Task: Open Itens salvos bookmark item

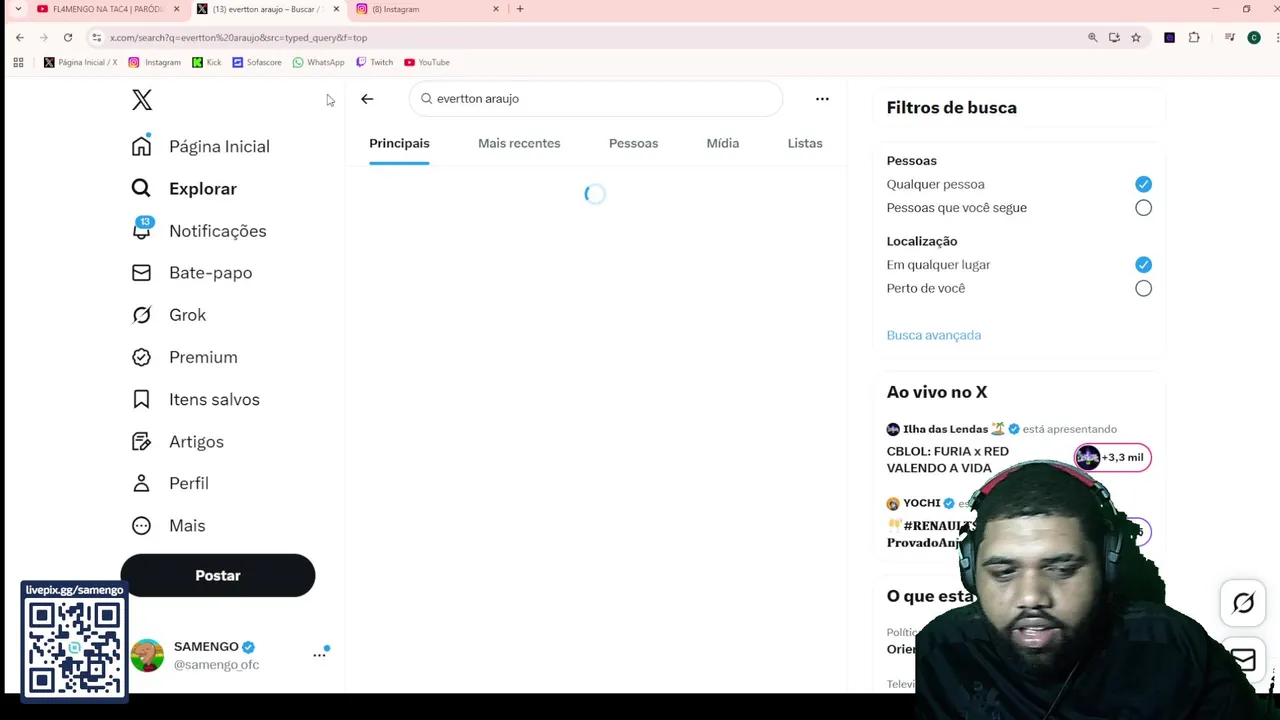Action: coord(196,399)
